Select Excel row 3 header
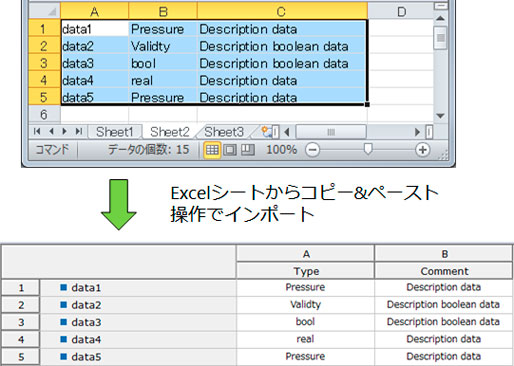Image resolution: width=514 pixels, height=366 pixels. [x=45, y=63]
